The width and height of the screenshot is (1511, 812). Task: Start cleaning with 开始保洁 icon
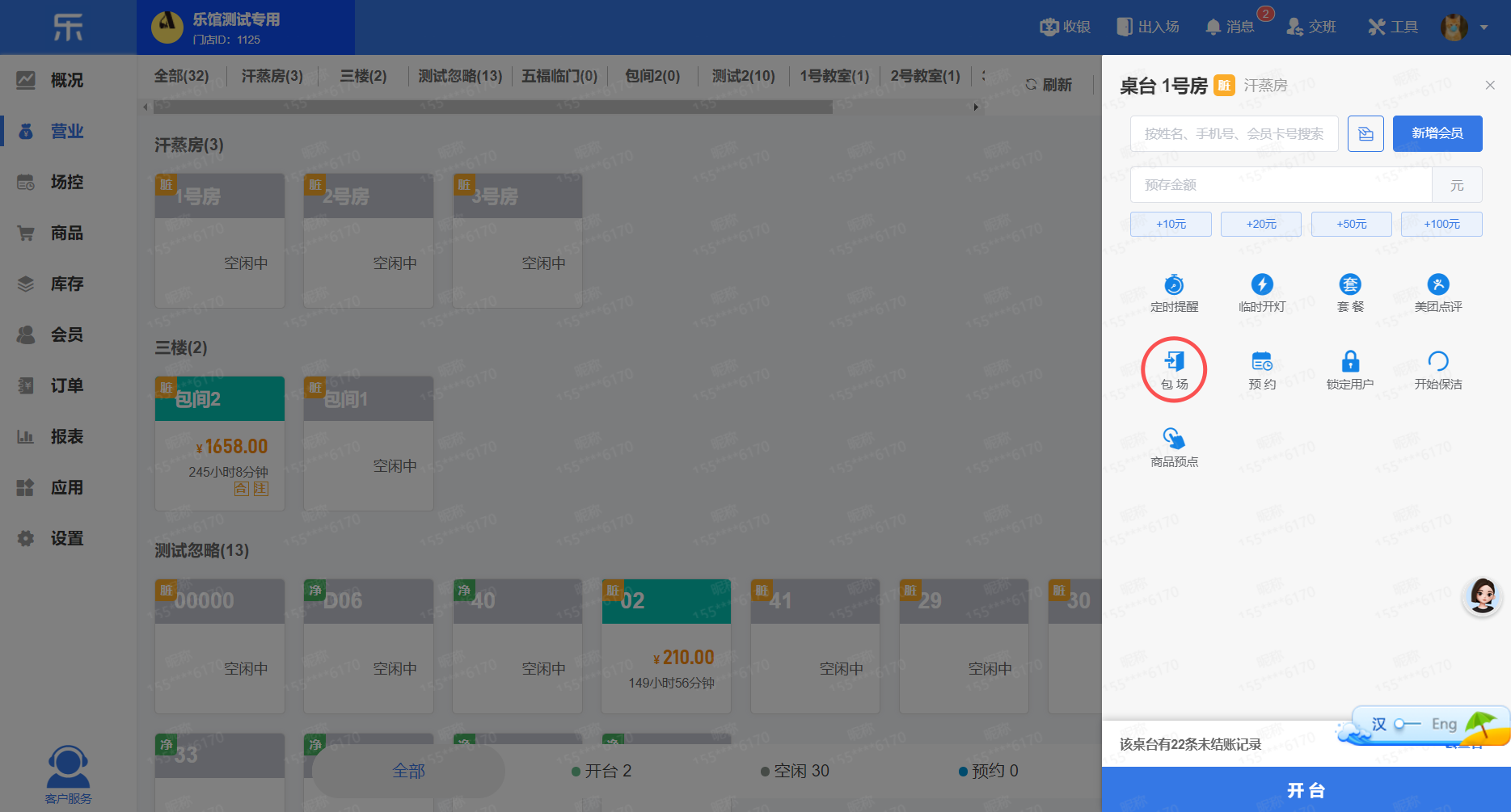[1438, 361]
